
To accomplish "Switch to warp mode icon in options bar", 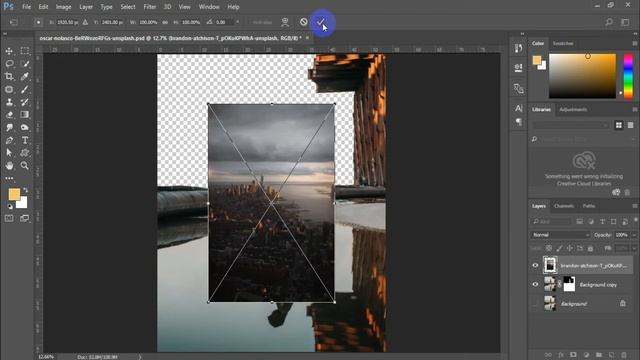I will pos(285,22).
